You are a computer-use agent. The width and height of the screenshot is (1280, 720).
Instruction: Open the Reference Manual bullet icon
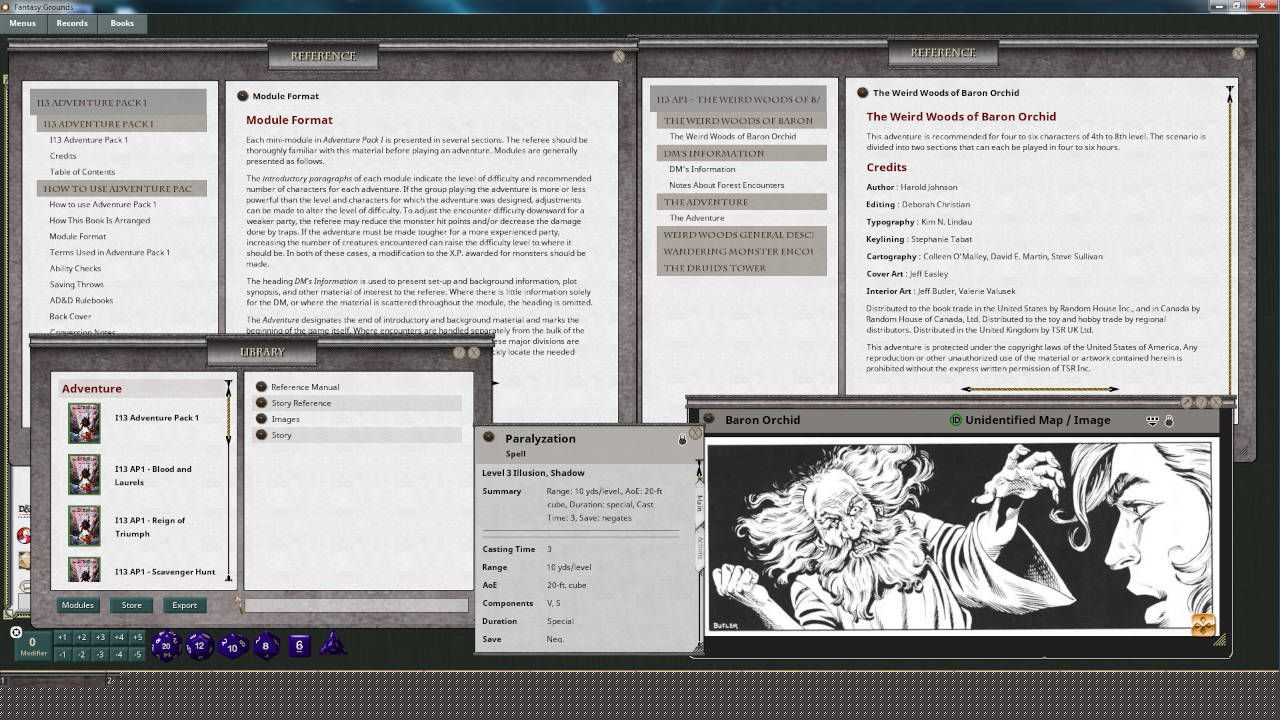[x=261, y=387]
